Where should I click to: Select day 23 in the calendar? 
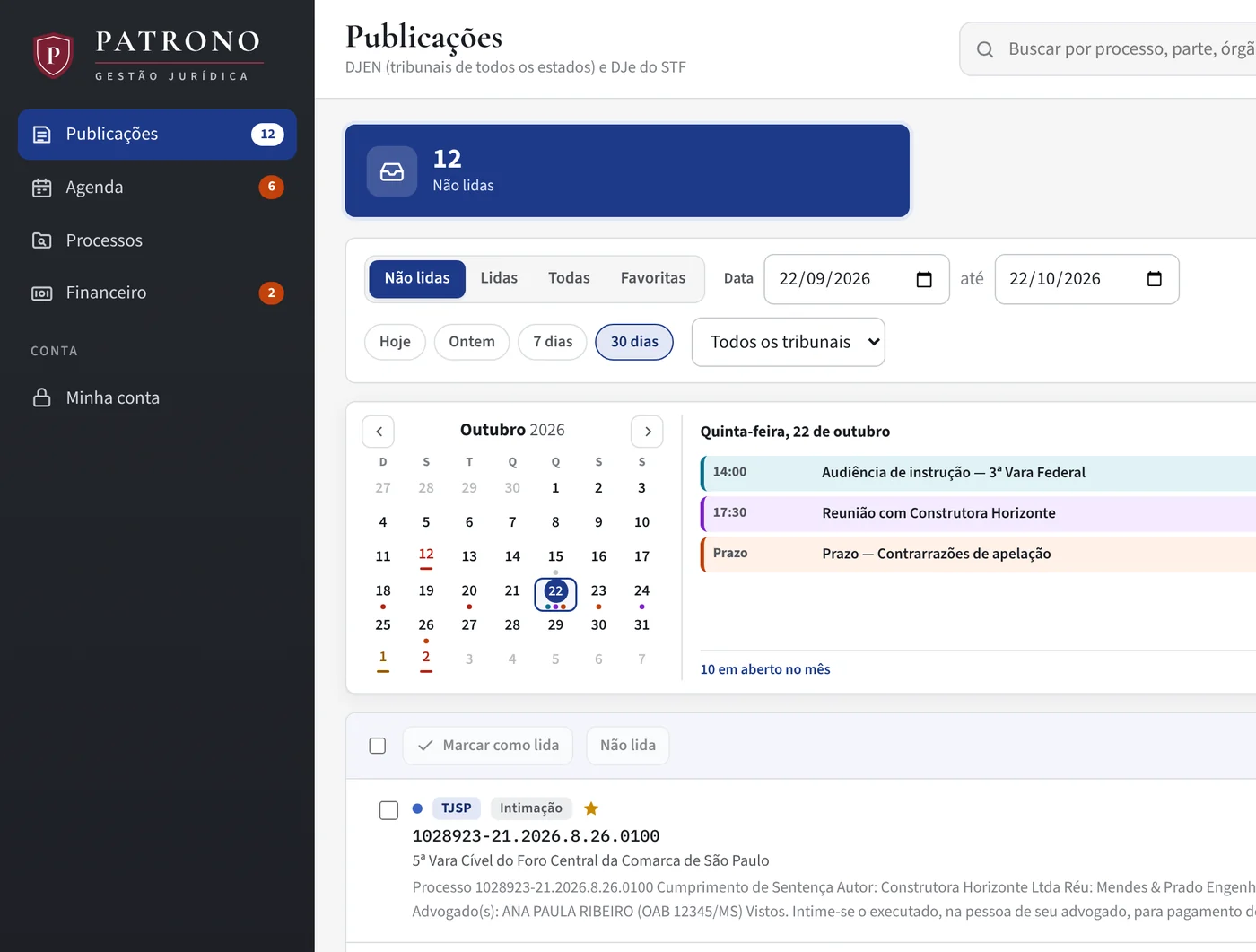[x=598, y=592]
